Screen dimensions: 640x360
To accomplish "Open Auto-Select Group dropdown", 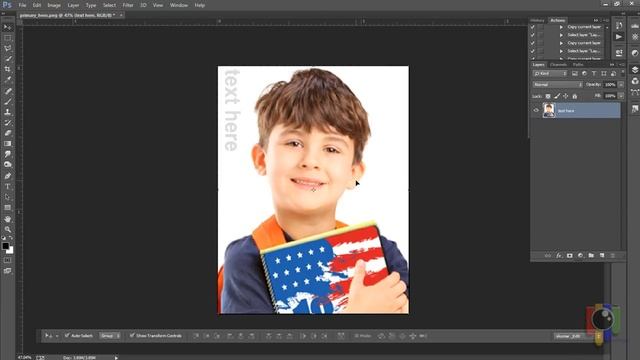I will [110, 336].
